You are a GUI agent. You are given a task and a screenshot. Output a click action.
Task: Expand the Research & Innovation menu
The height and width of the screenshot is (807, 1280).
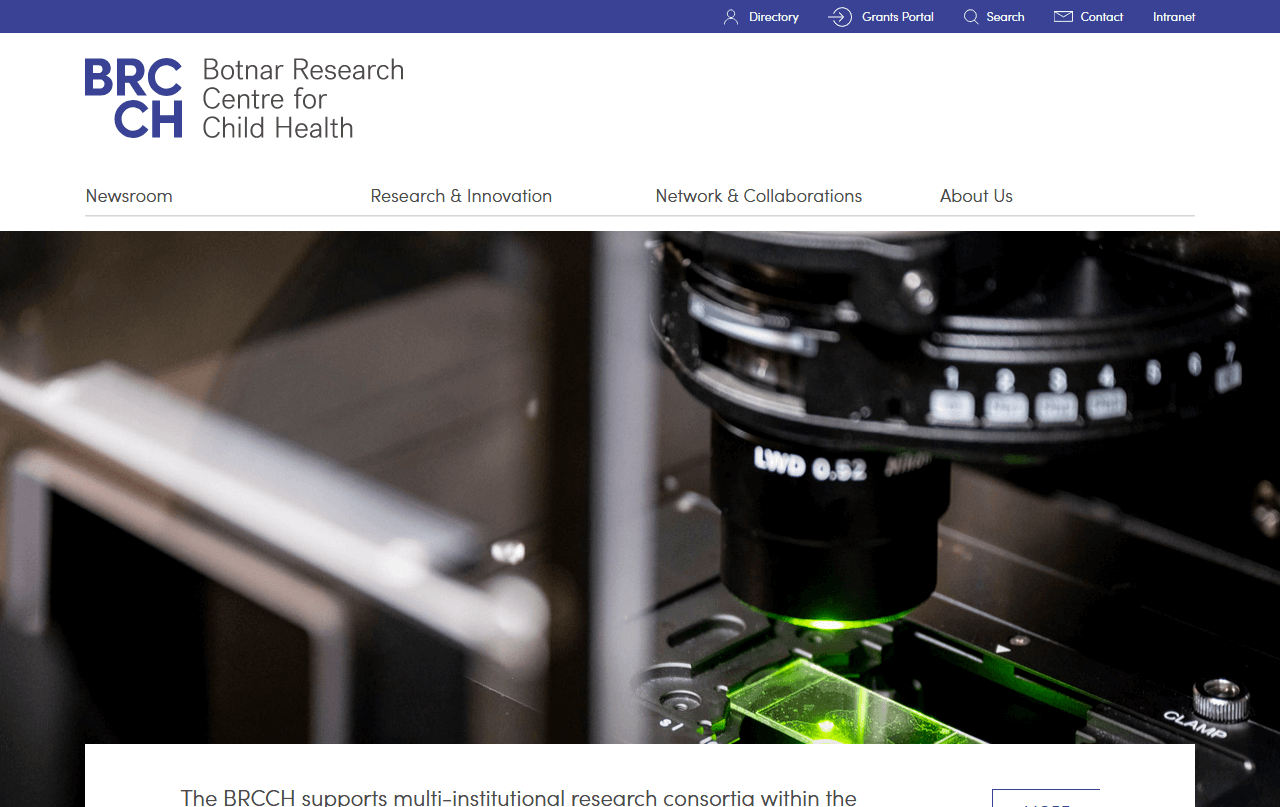click(461, 196)
